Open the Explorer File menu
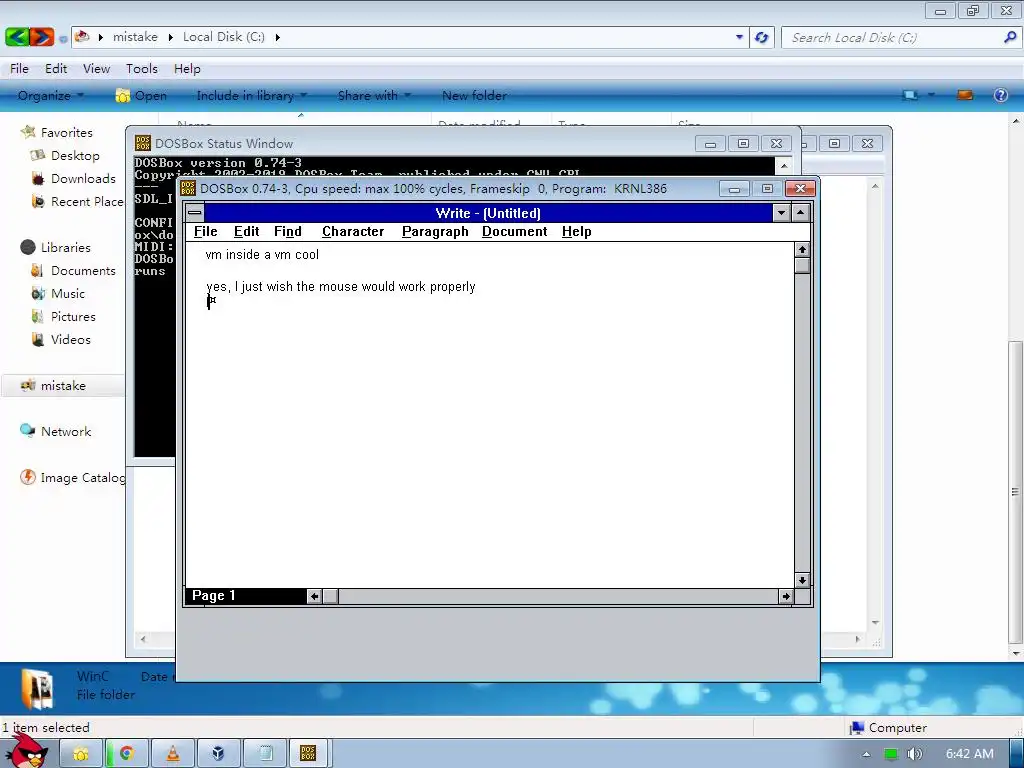This screenshot has height=768, width=1024. pyautogui.click(x=19, y=69)
